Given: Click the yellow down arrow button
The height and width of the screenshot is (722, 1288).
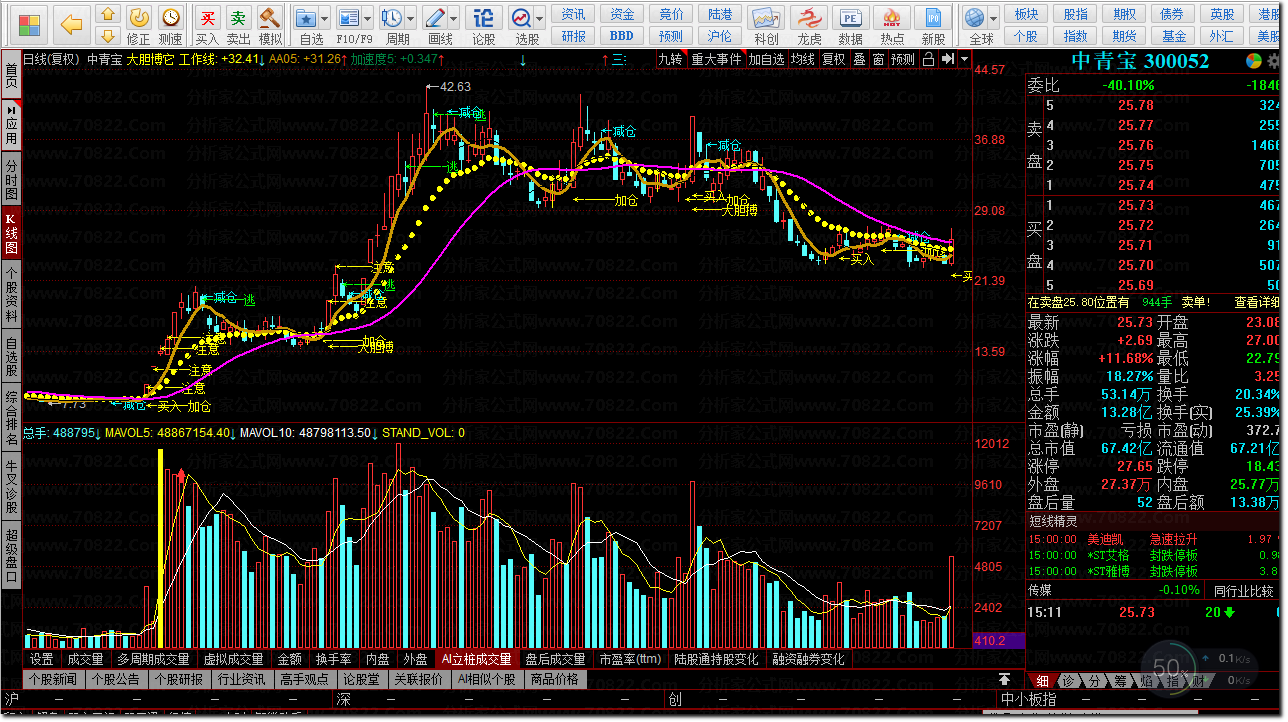Looking at the screenshot, I should coord(108,36).
